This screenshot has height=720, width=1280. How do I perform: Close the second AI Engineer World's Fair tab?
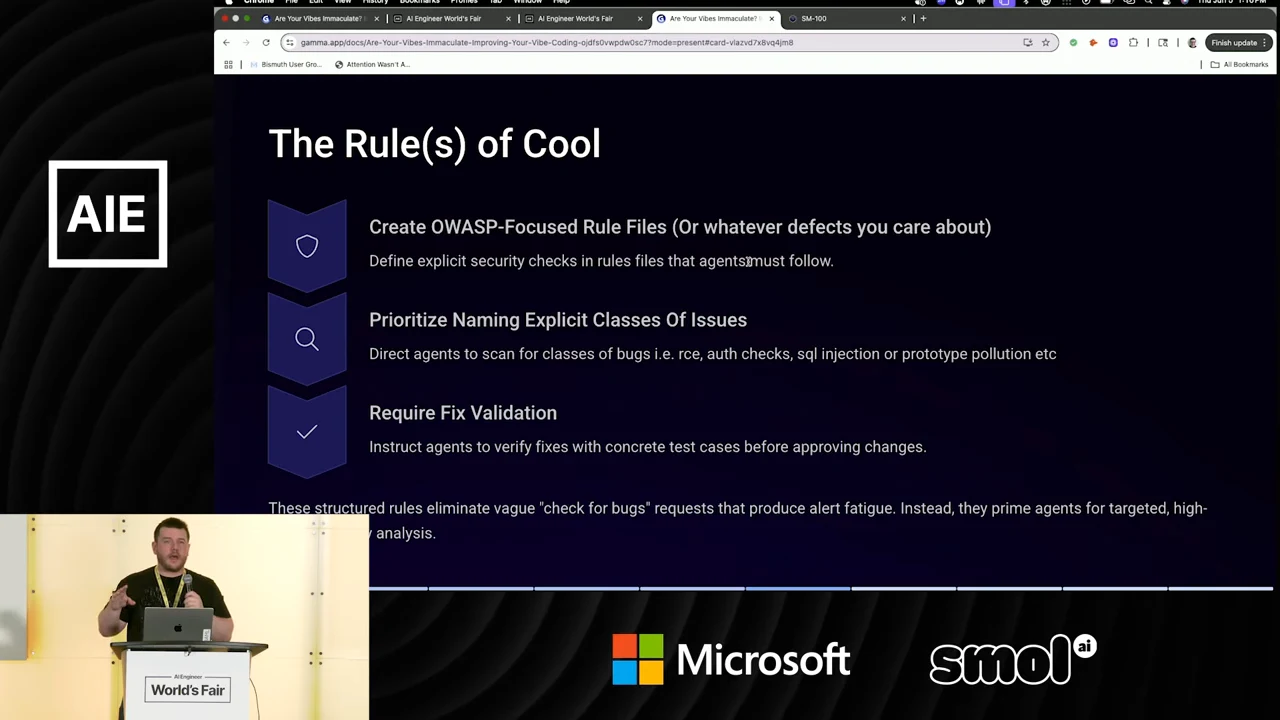click(640, 18)
